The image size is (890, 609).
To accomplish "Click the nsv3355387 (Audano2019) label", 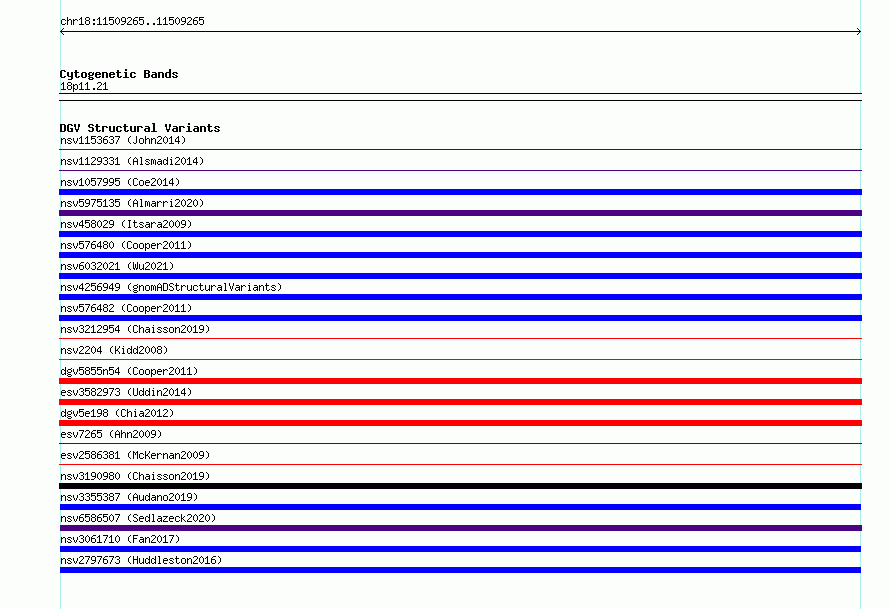I will pos(129,497).
